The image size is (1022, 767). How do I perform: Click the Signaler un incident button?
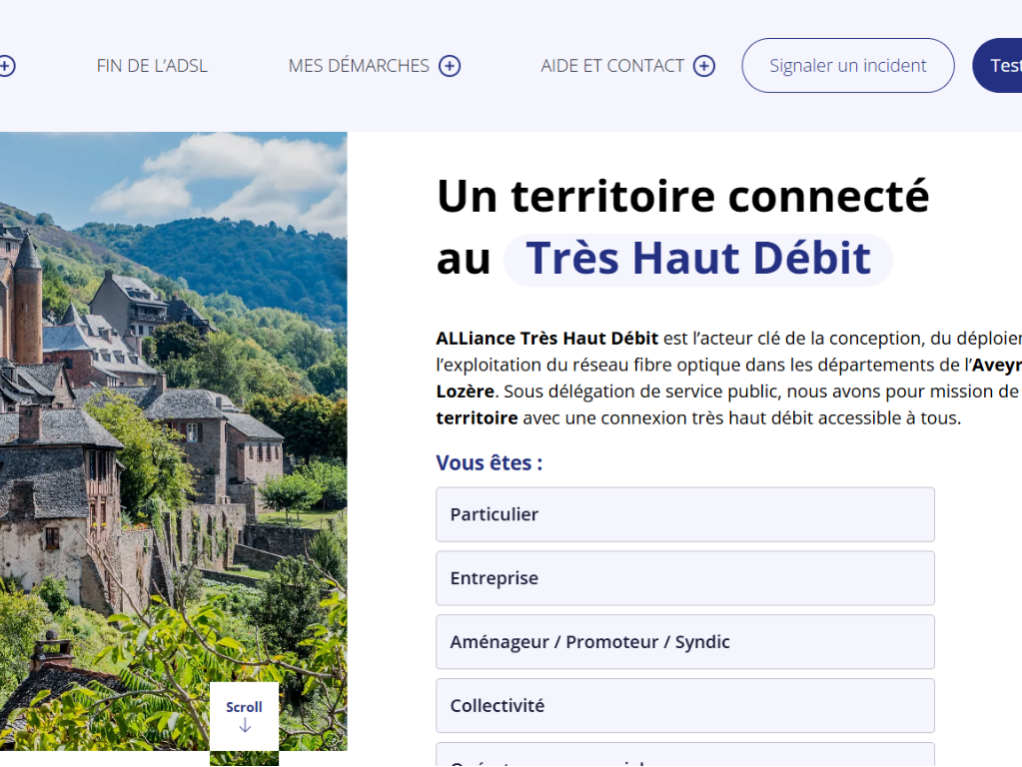(x=847, y=65)
